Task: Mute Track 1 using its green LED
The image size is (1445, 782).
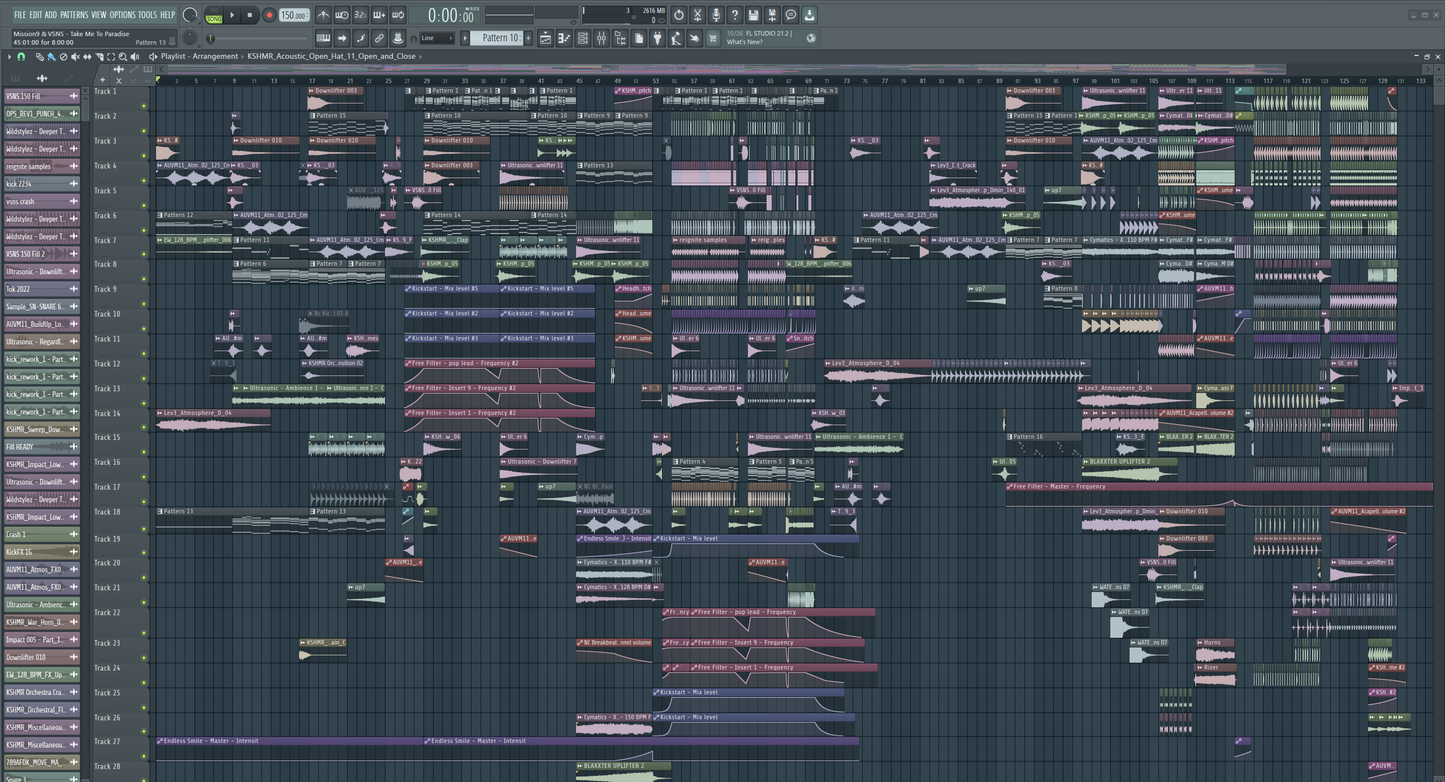Action: (x=144, y=106)
